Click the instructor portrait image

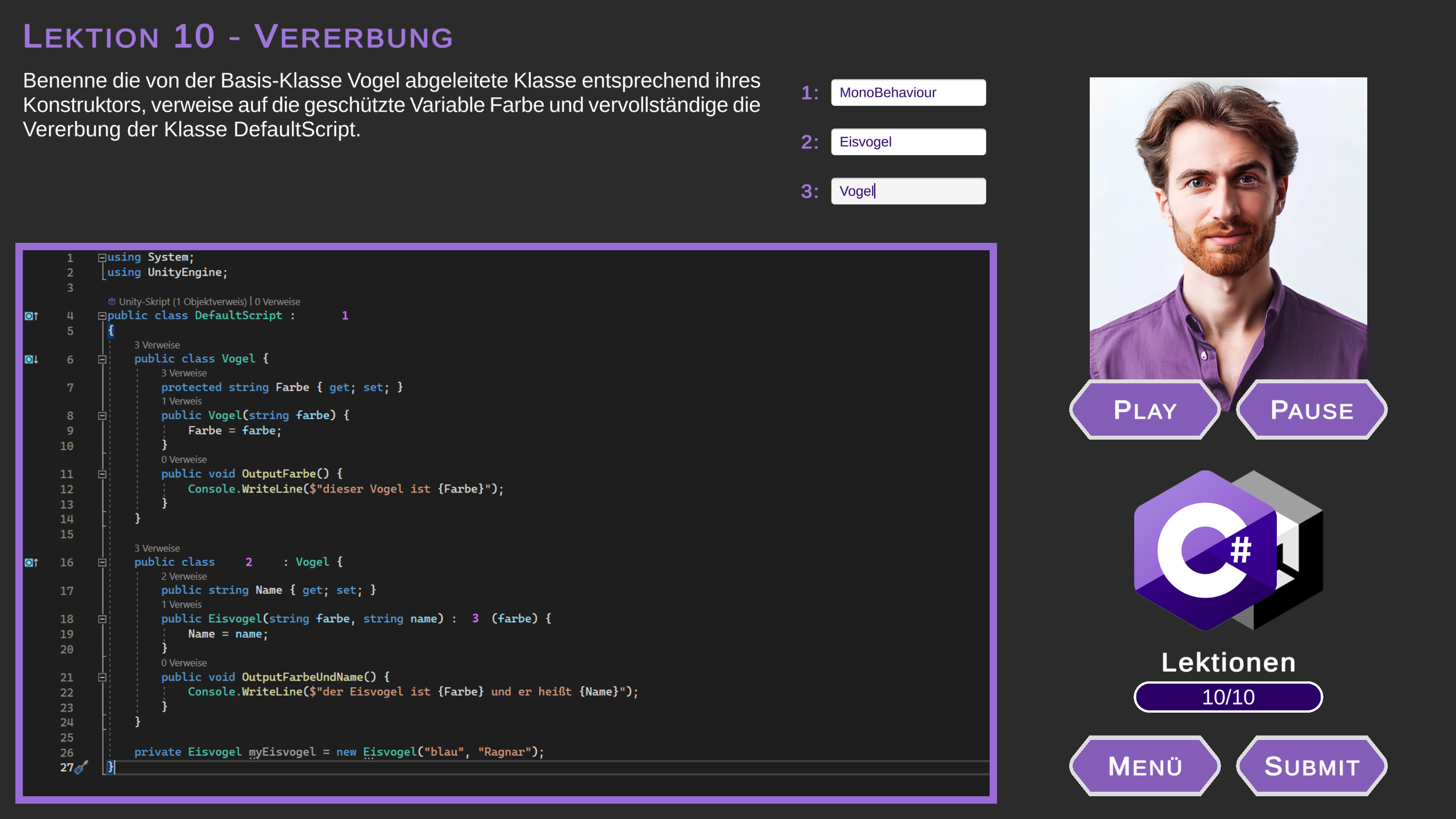(1228, 227)
